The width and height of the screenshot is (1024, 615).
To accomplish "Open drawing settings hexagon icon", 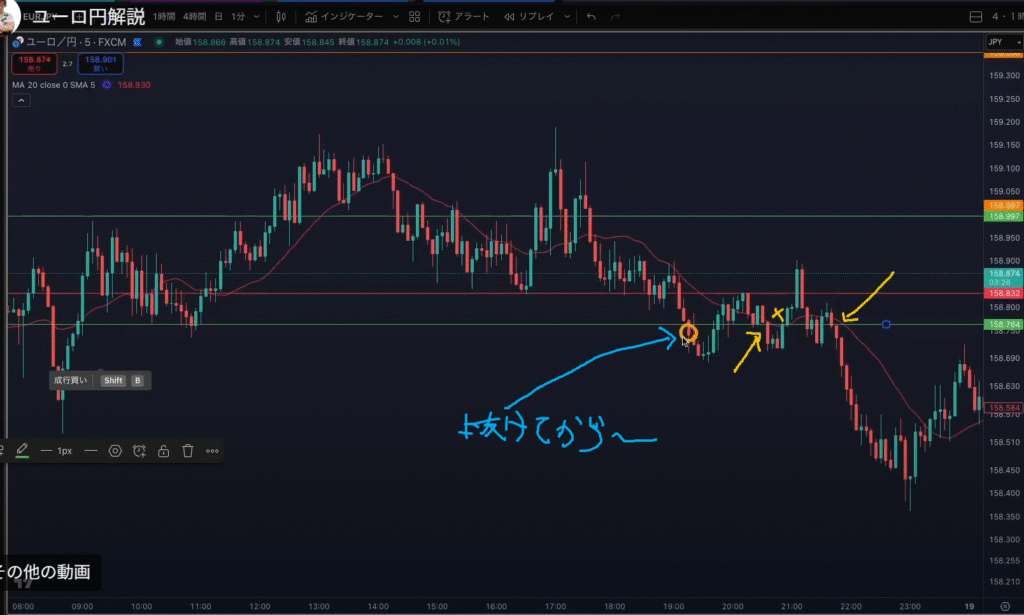I will [115, 451].
